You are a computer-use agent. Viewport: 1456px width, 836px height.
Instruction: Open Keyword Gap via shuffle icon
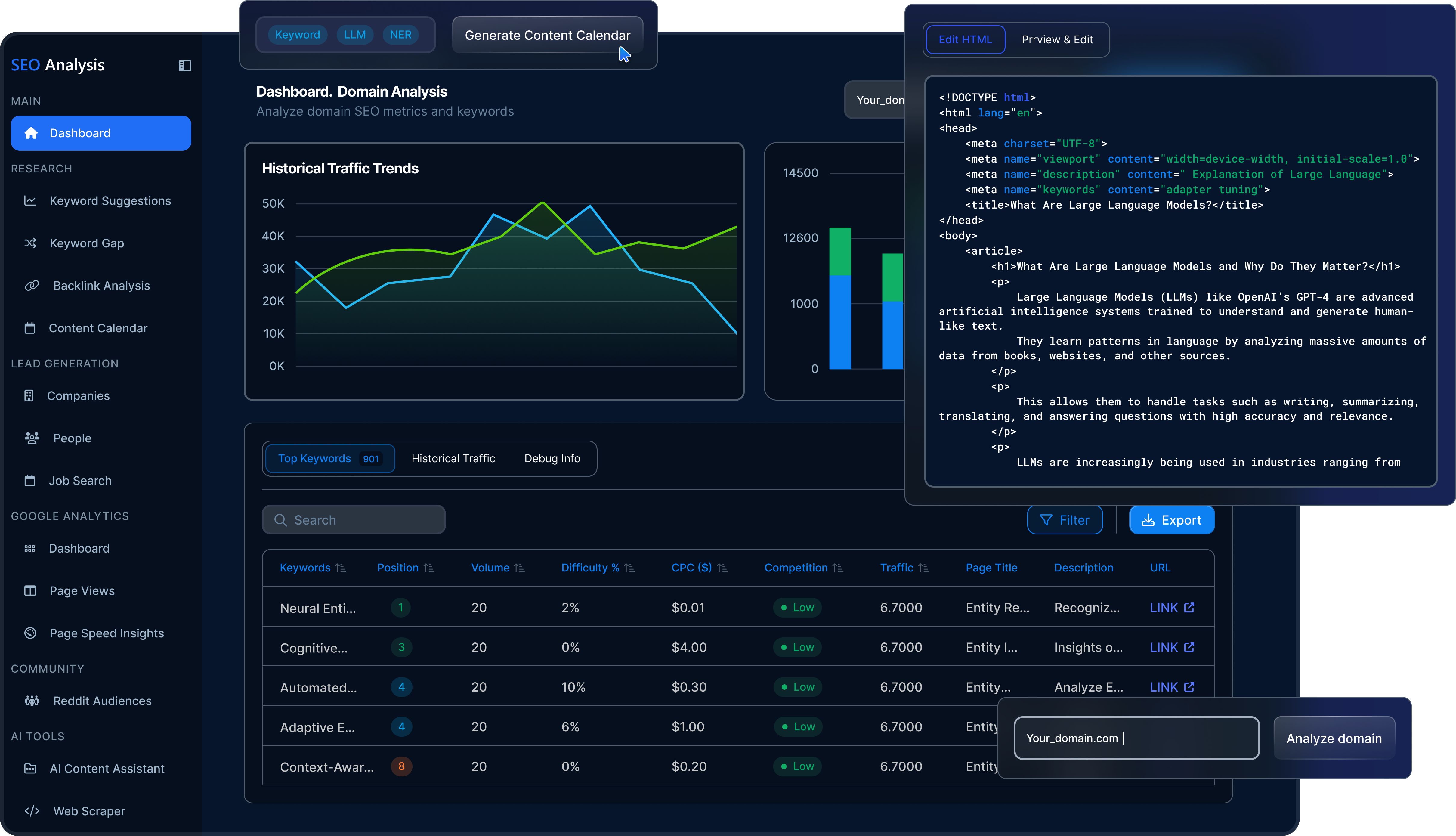30,243
